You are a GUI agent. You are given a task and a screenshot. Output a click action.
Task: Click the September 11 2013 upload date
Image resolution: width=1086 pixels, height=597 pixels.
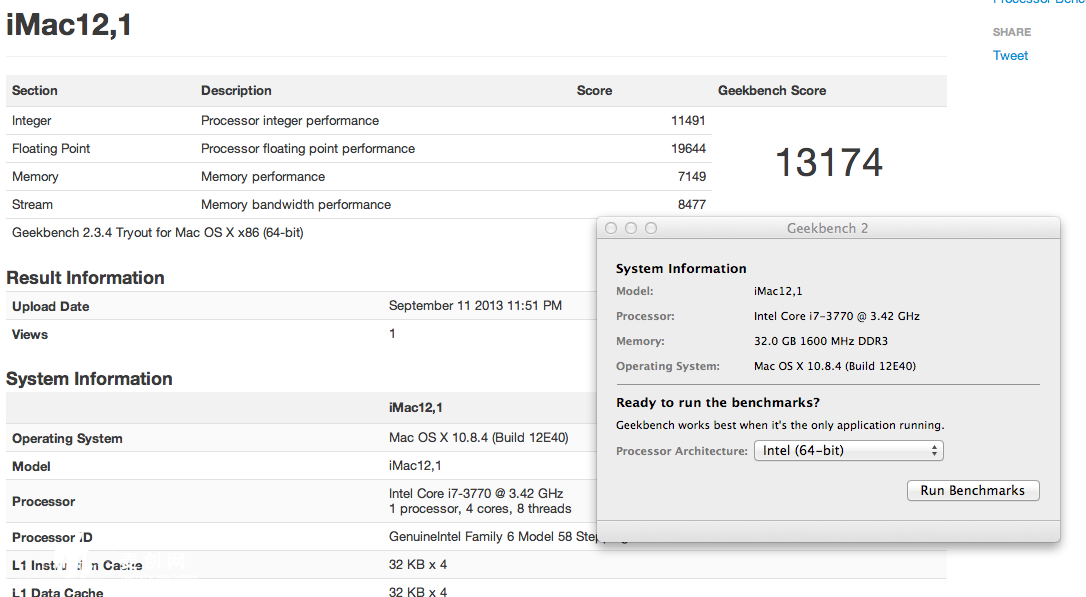click(475, 306)
